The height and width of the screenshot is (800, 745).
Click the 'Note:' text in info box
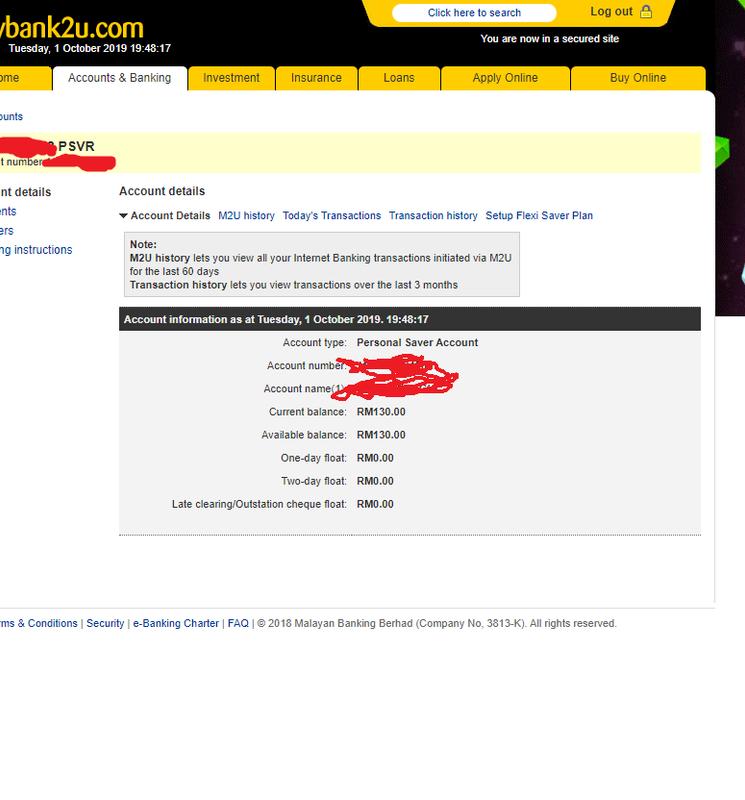point(143,244)
